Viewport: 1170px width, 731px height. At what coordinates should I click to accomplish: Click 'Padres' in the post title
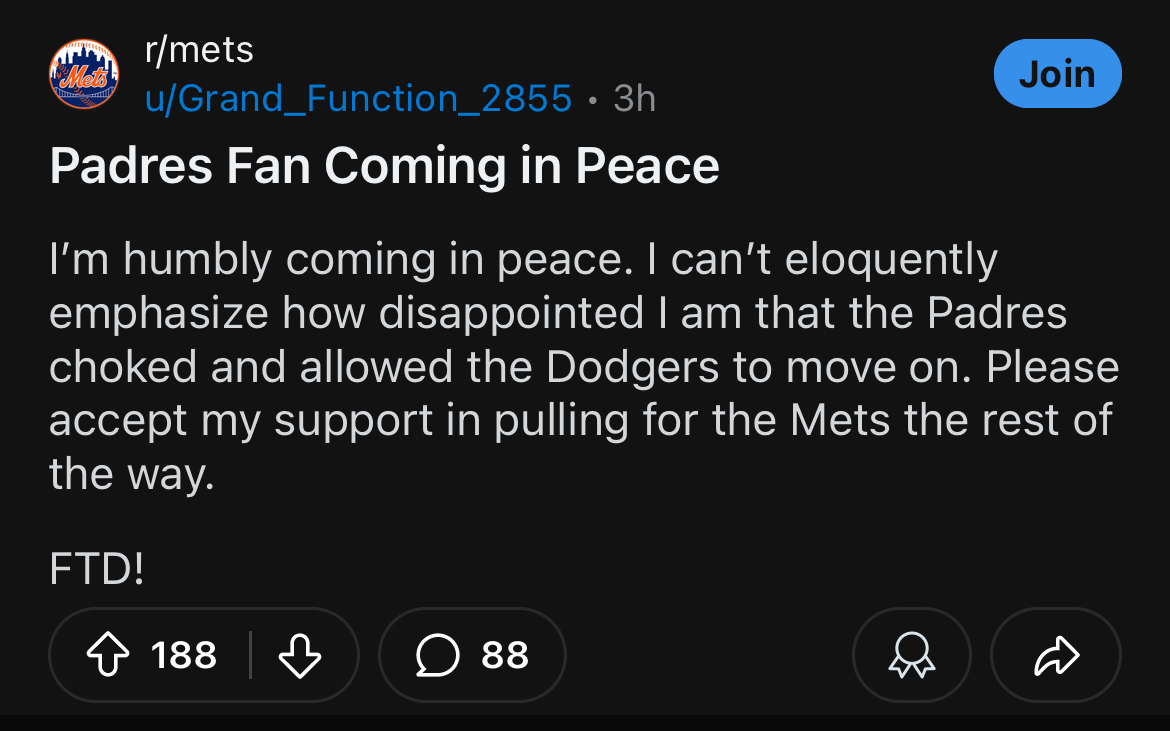131,166
